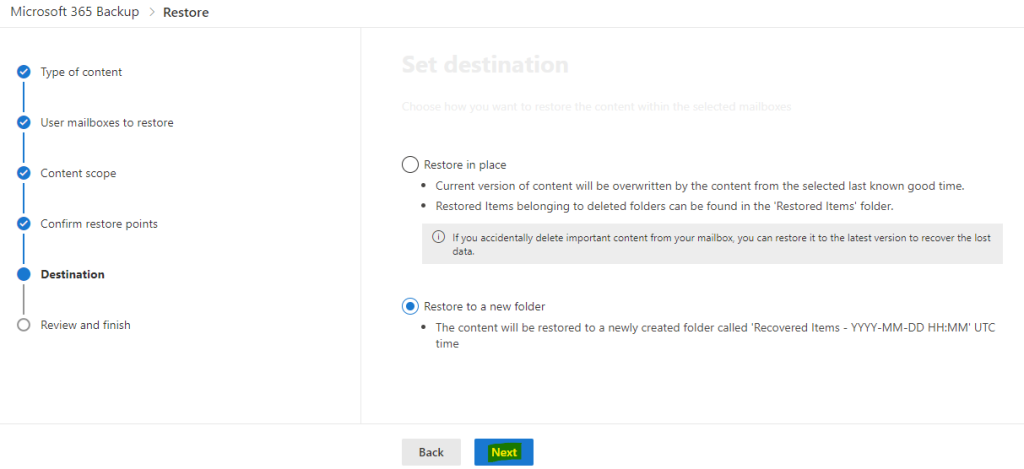The width and height of the screenshot is (1024, 469).
Task: Click the Restore to a new folder label
Action: (x=485, y=306)
